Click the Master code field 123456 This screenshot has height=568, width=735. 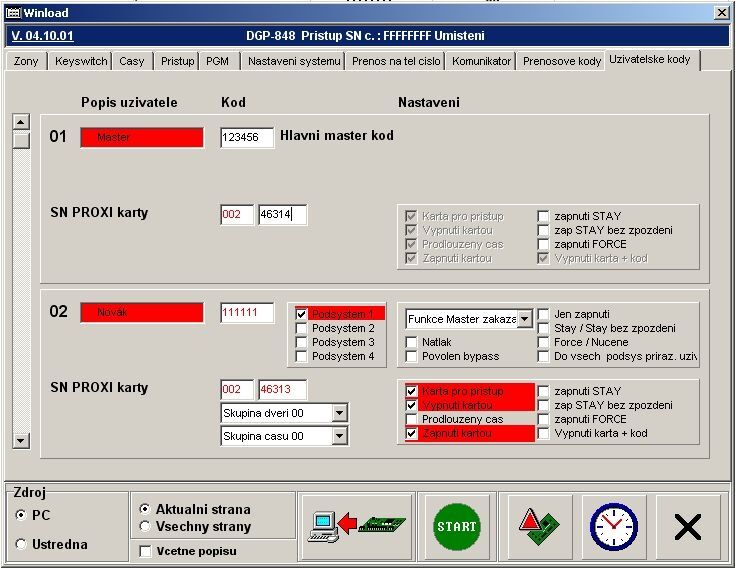pos(247,138)
